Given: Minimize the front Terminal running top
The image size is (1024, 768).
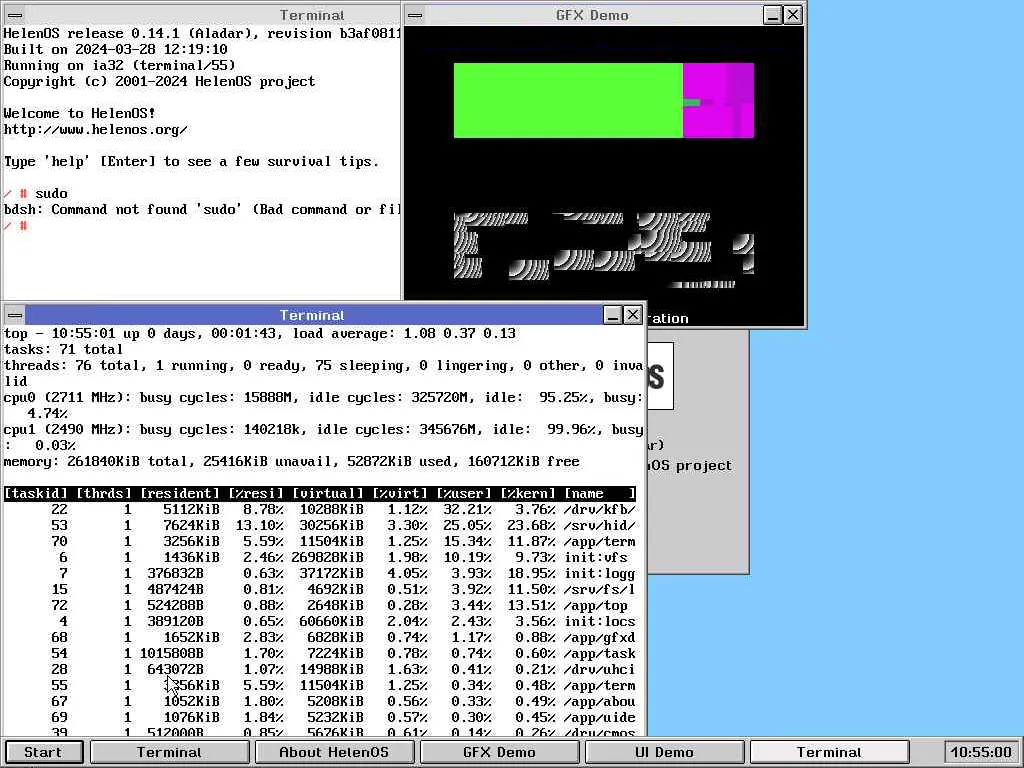Looking at the screenshot, I should point(612,315).
